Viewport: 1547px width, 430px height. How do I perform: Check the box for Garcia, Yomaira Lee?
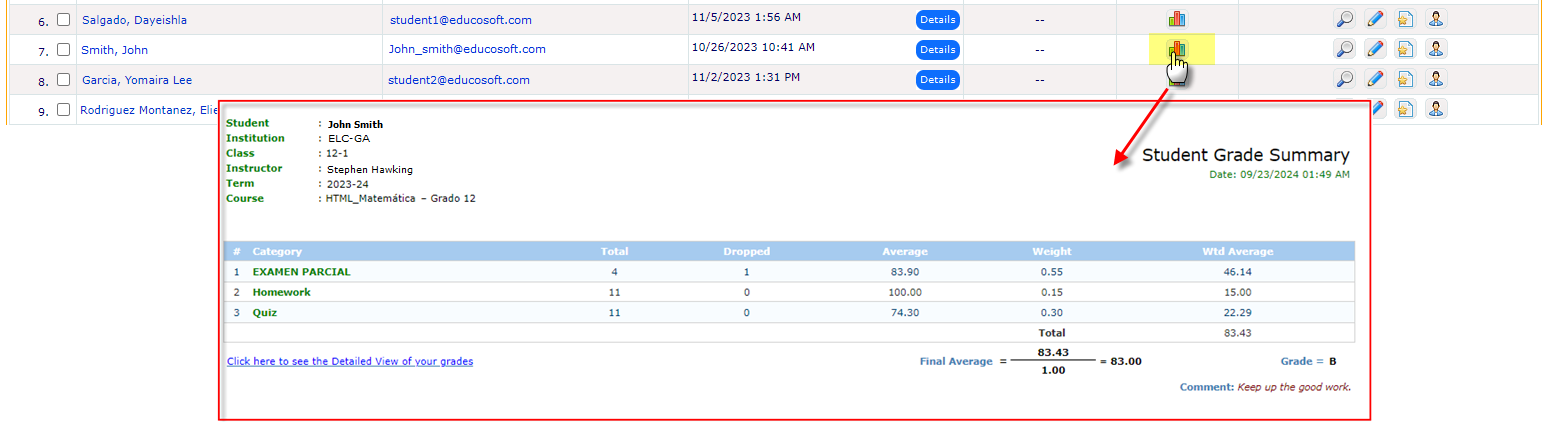coord(64,80)
